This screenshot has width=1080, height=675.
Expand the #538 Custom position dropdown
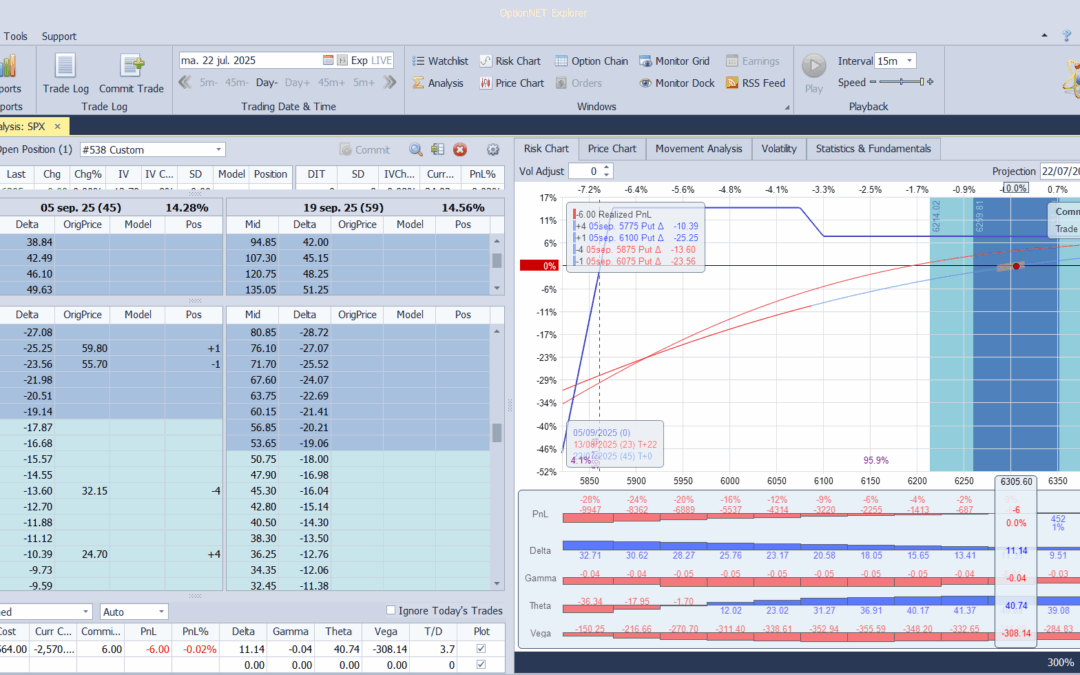218,150
